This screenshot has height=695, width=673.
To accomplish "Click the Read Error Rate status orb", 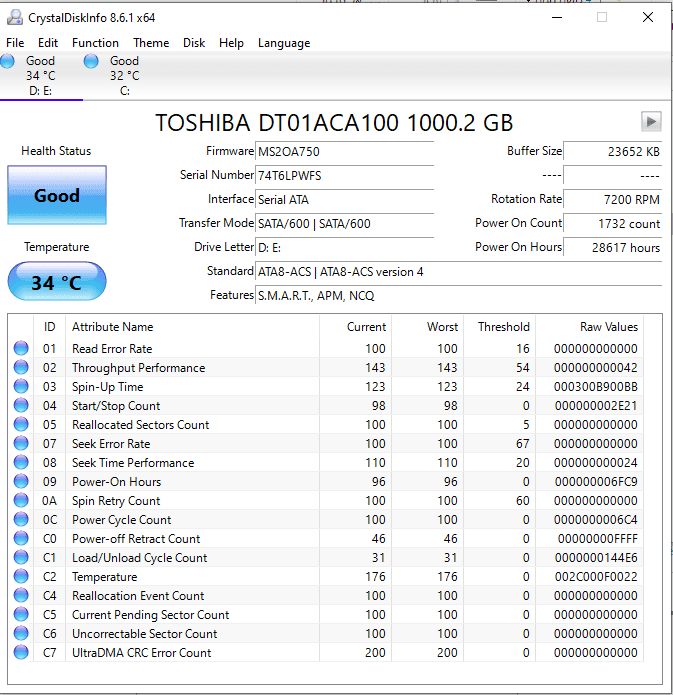I will coord(21,349).
